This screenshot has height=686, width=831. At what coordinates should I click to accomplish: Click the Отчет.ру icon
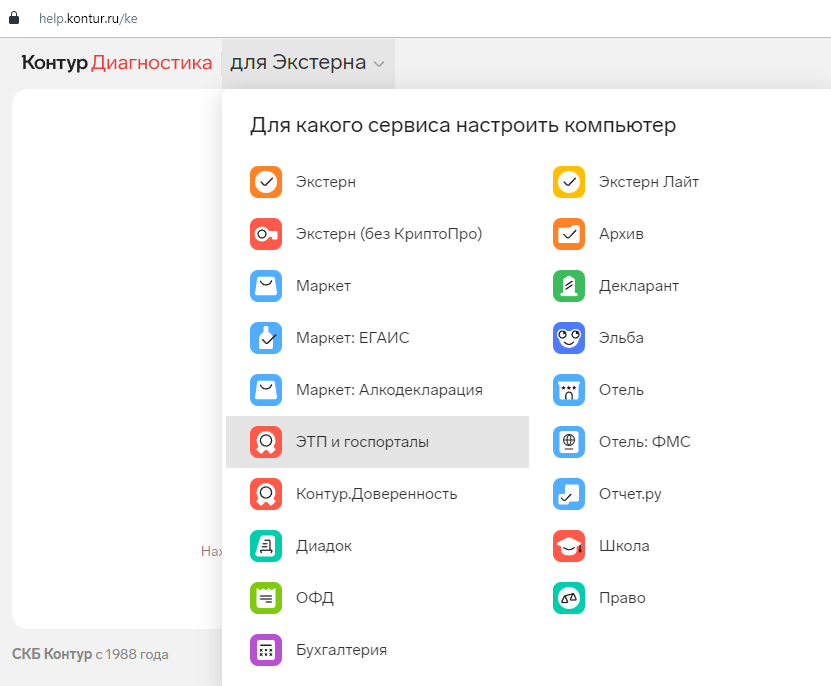(569, 494)
